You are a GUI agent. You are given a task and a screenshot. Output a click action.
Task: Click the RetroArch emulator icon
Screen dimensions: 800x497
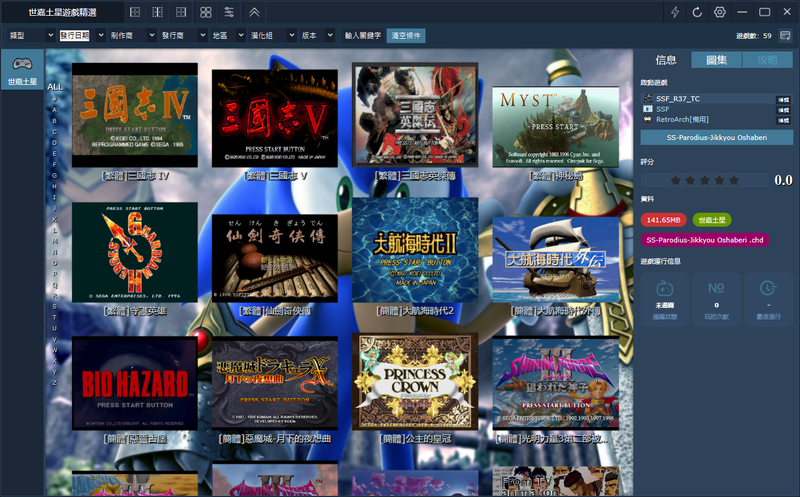click(x=647, y=119)
